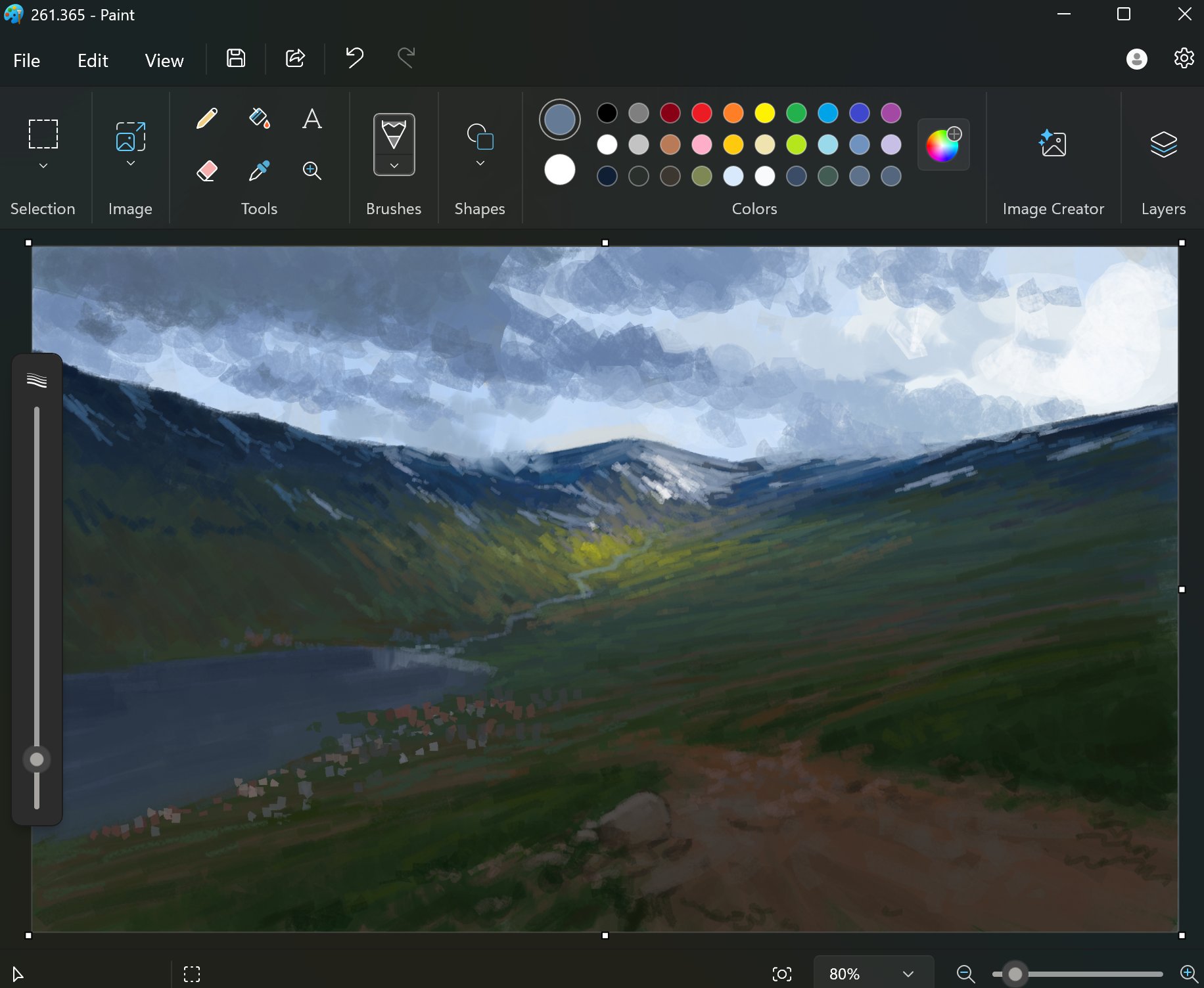Select the Text tool

[312, 119]
